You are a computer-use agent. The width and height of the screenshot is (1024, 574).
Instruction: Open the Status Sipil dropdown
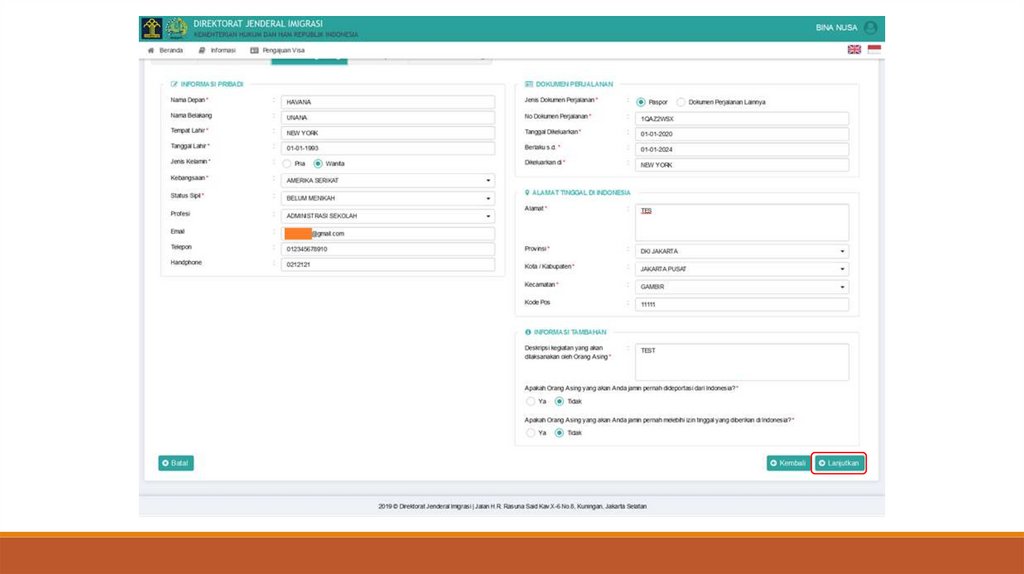(388, 198)
